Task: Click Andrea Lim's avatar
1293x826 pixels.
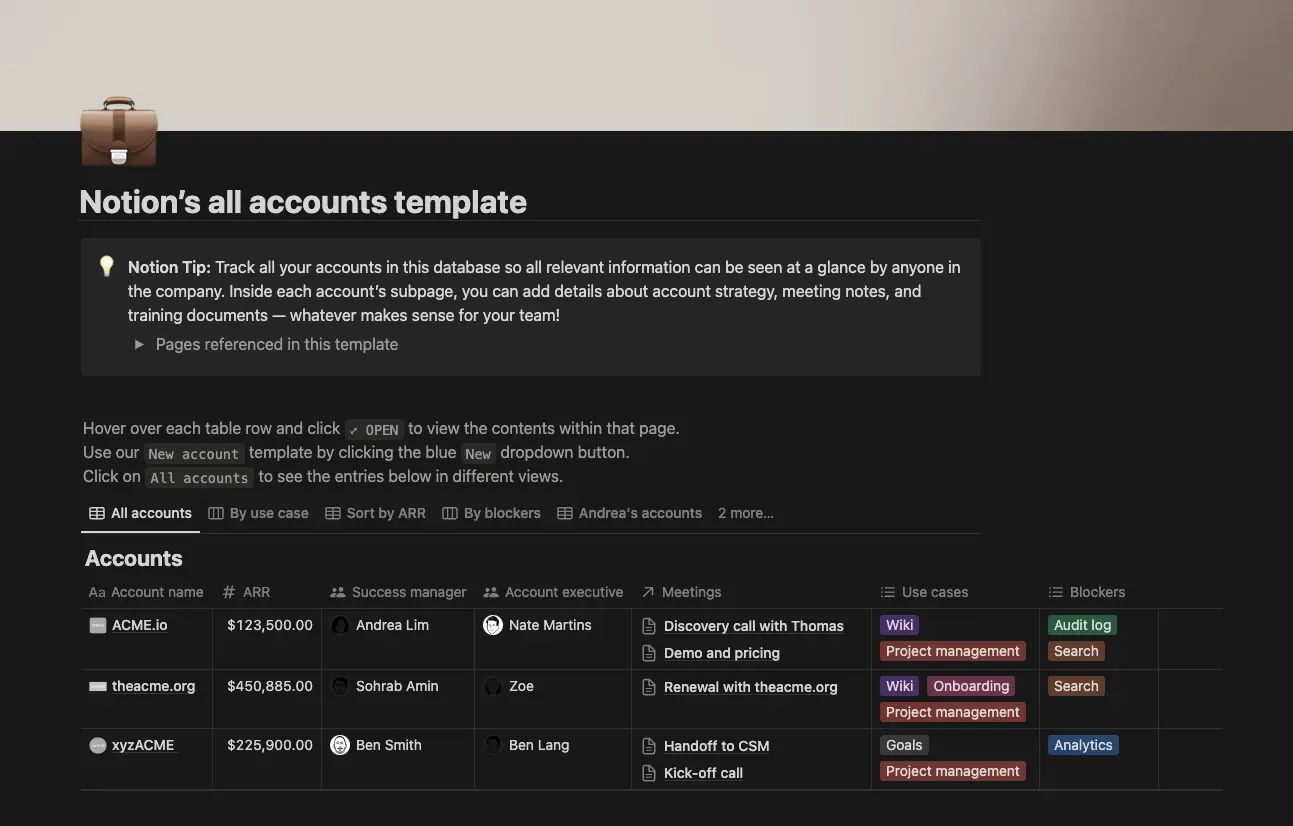Action: 340,625
